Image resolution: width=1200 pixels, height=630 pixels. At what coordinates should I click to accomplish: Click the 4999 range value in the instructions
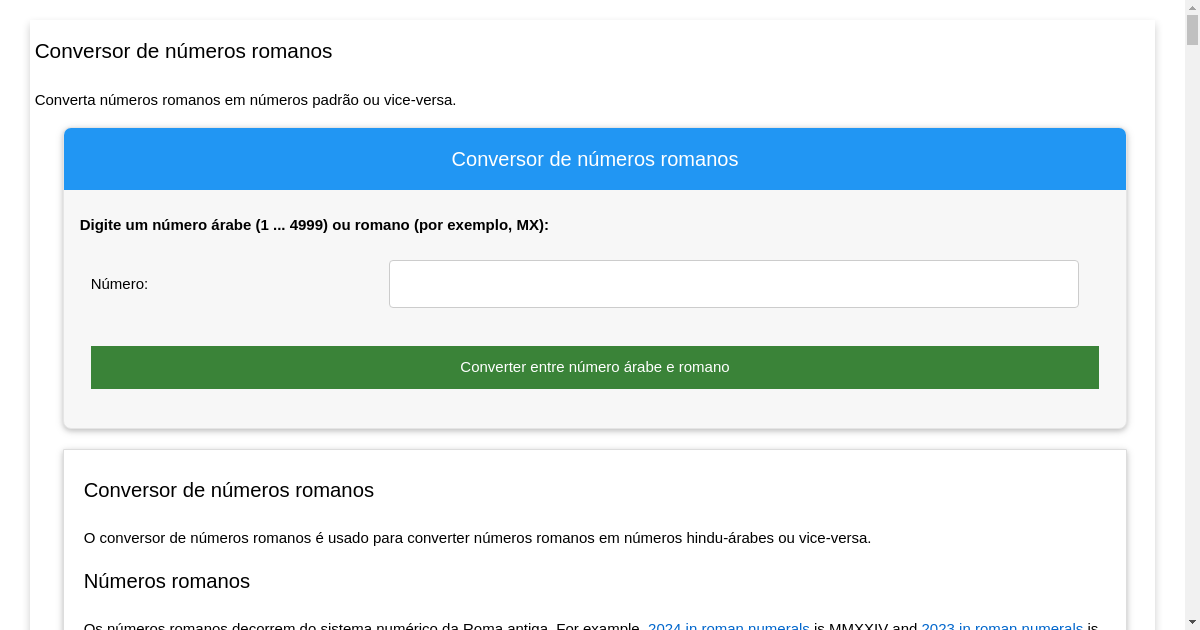point(308,225)
